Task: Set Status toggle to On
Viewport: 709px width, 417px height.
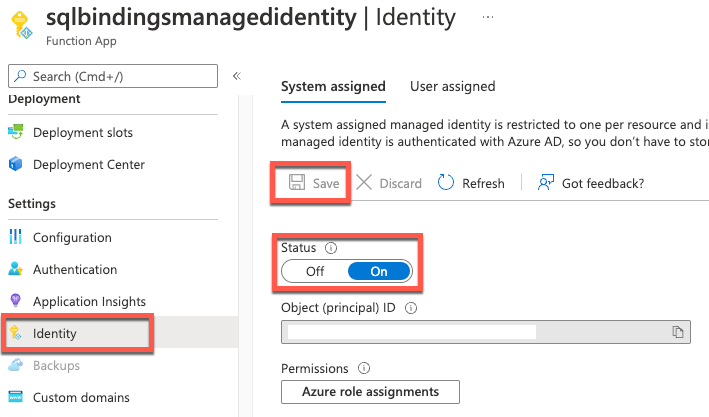Action: (379, 271)
